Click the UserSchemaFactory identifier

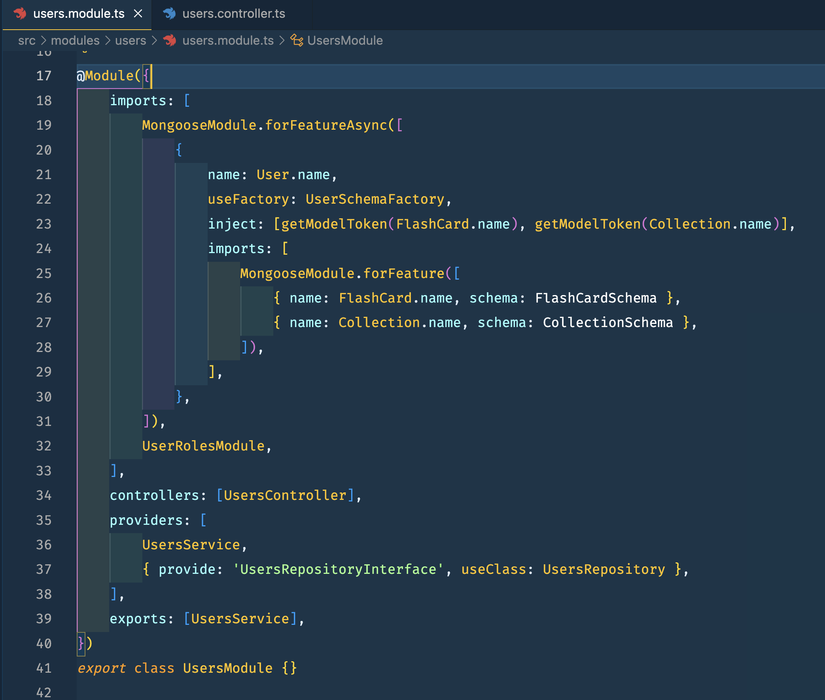click(375, 199)
